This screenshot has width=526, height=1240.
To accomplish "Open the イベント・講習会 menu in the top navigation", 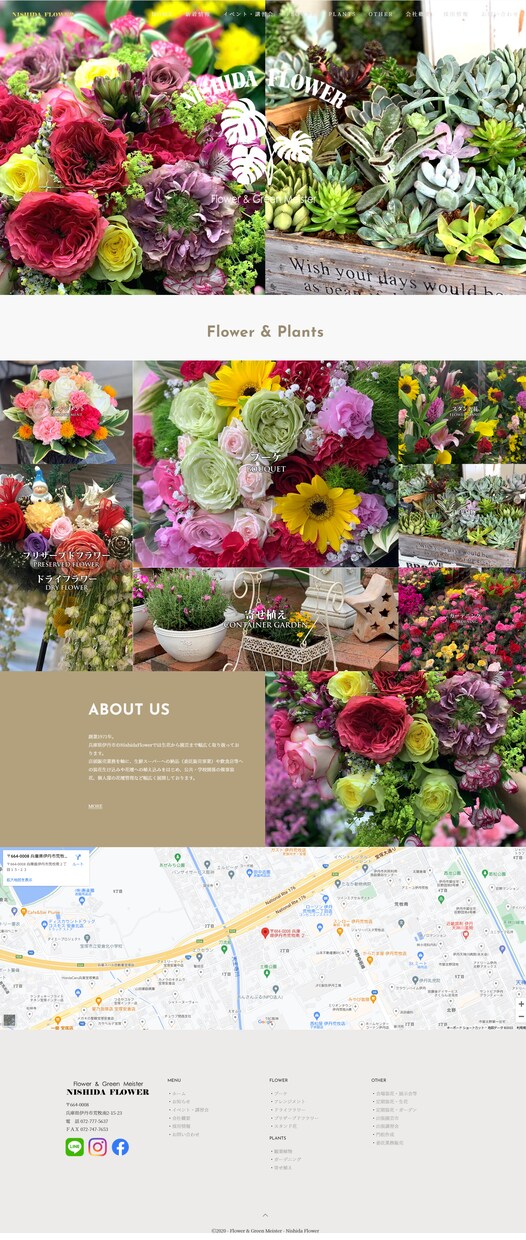I will click(x=246, y=15).
